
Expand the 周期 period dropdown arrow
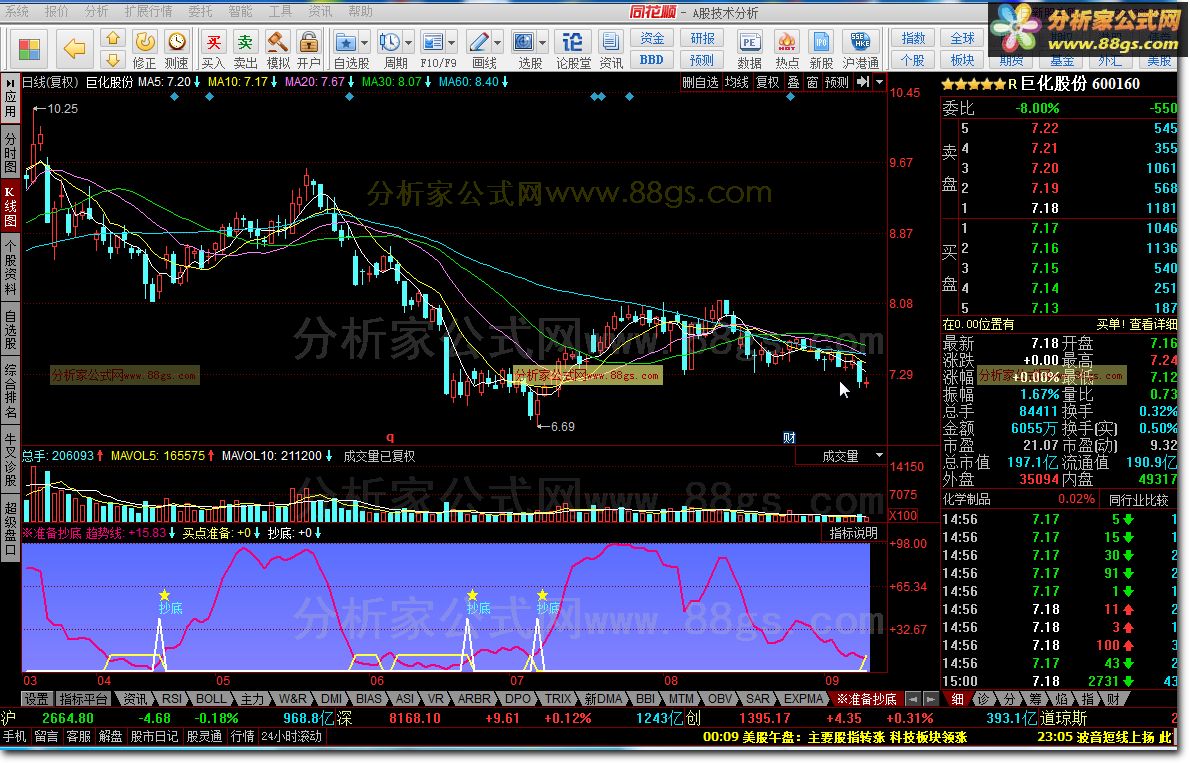point(409,43)
